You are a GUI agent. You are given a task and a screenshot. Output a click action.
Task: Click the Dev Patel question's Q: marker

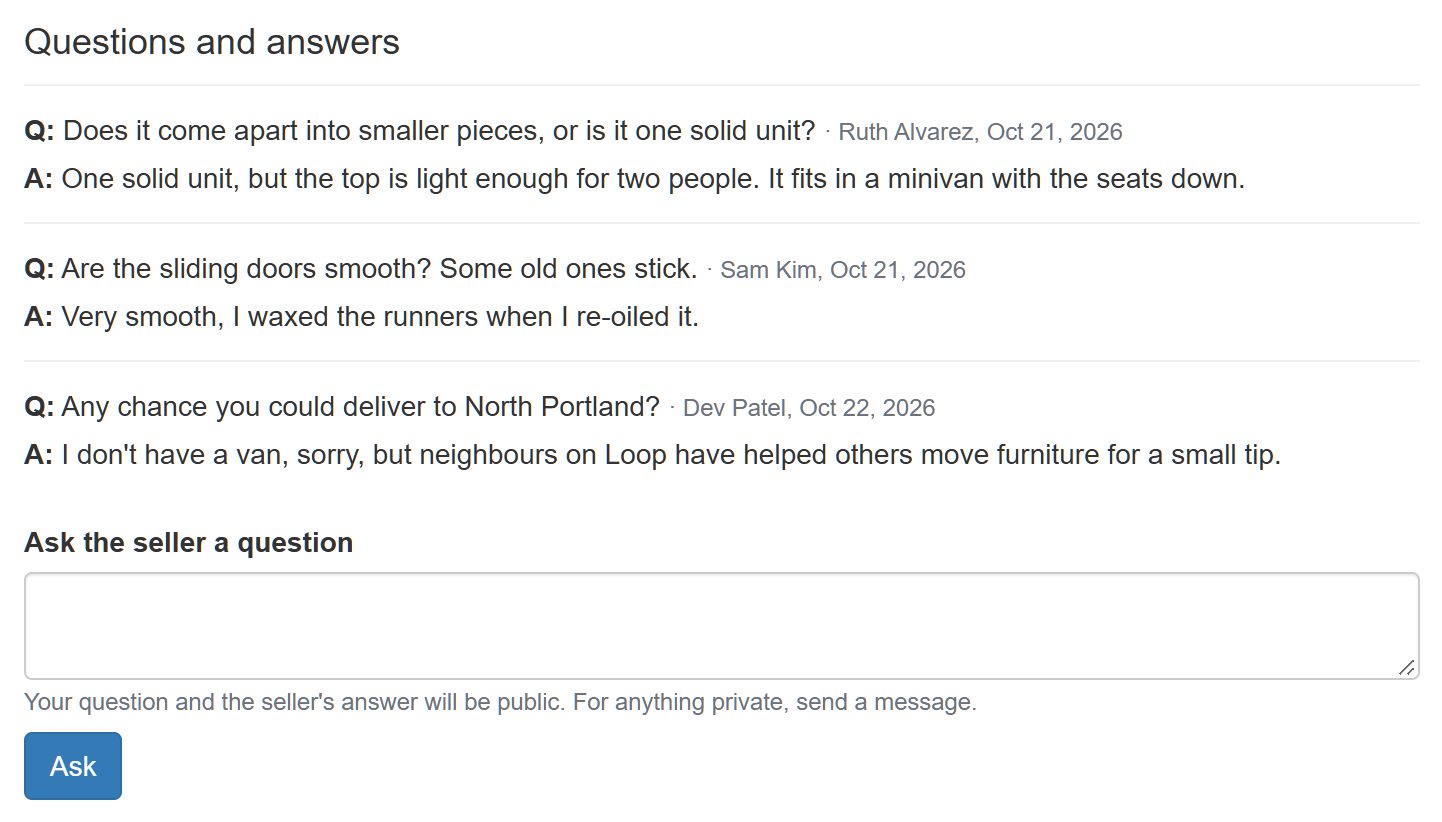click(x=40, y=407)
